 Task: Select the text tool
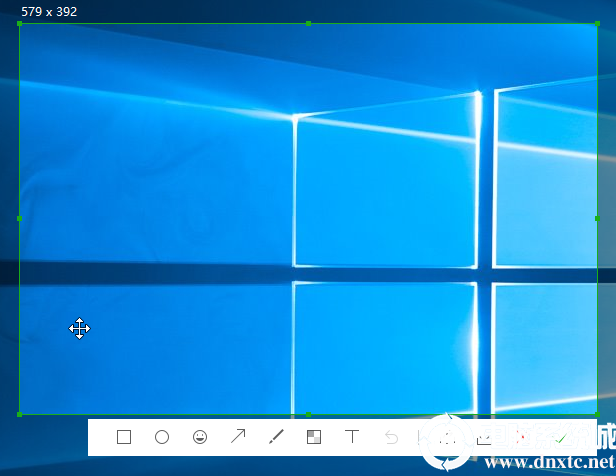point(352,437)
